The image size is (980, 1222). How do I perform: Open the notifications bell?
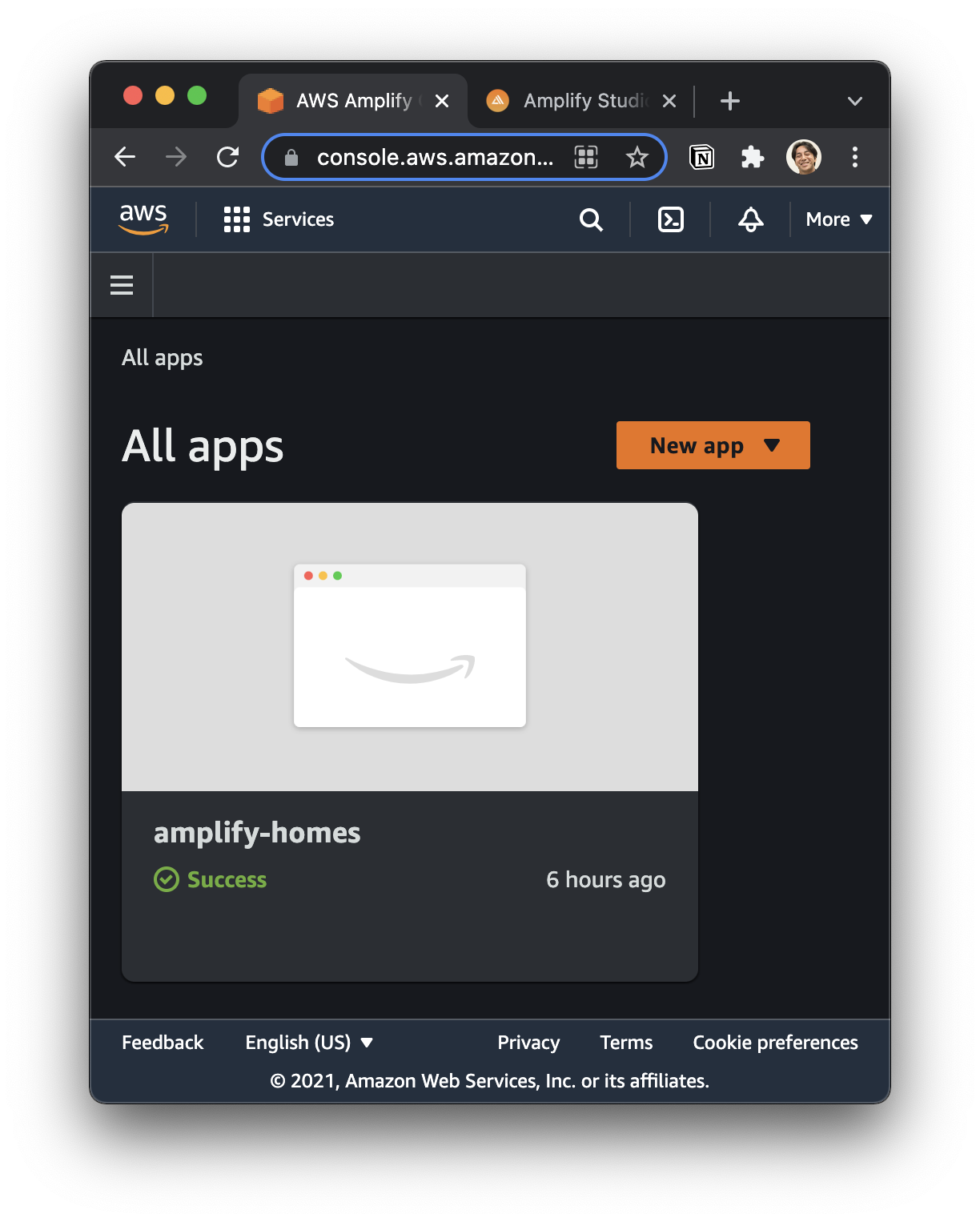pos(749,219)
